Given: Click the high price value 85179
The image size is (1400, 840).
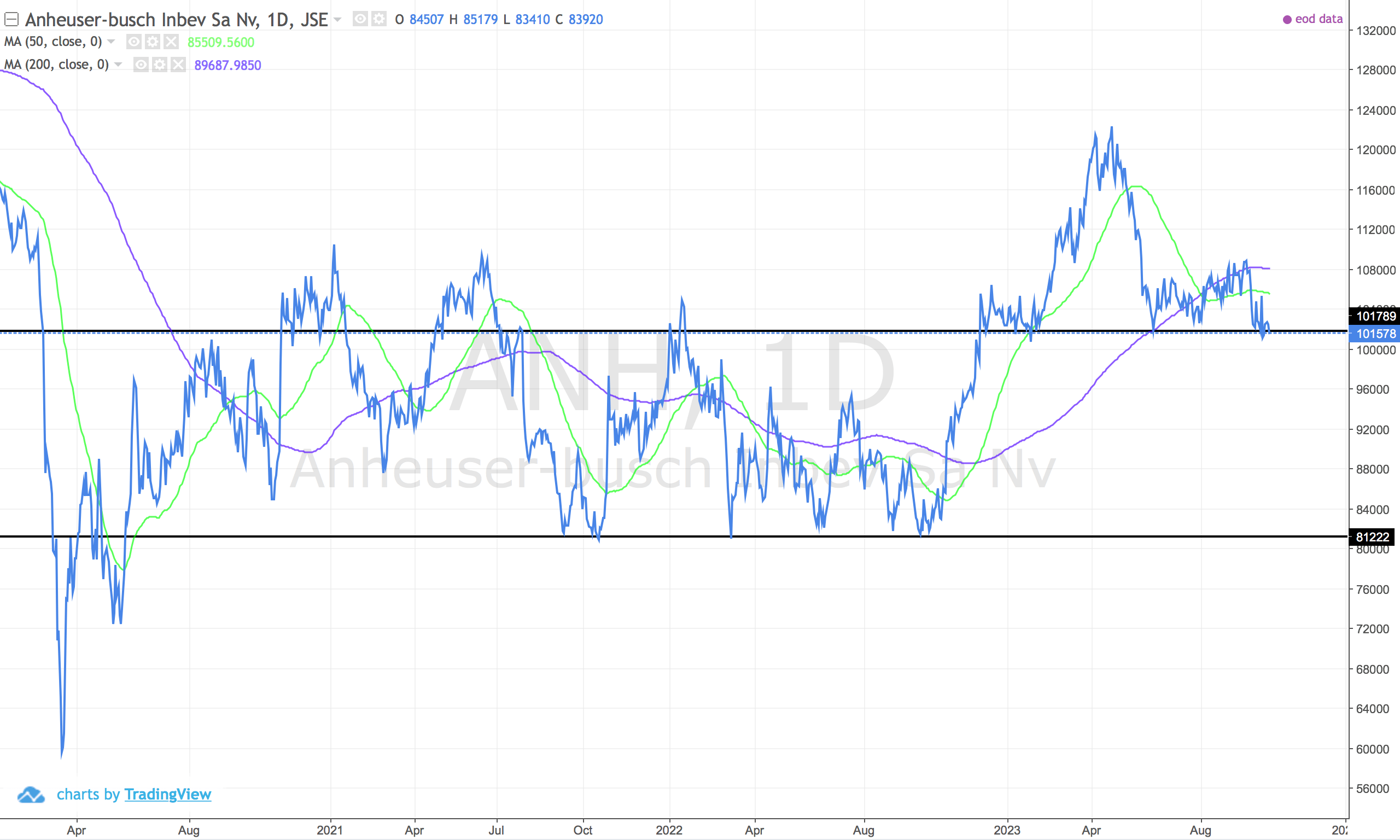Looking at the screenshot, I should [481, 19].
